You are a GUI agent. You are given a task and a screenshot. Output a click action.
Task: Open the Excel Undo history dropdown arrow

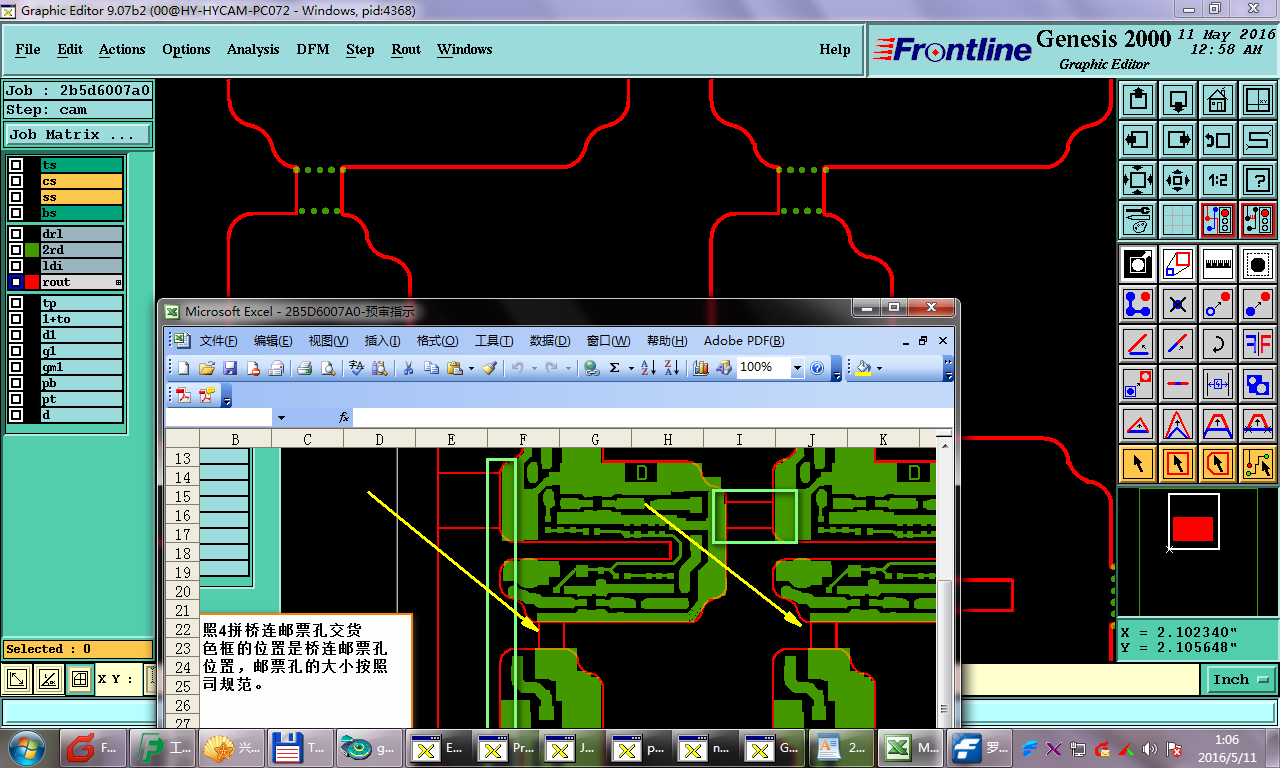(x=534, y=368)
